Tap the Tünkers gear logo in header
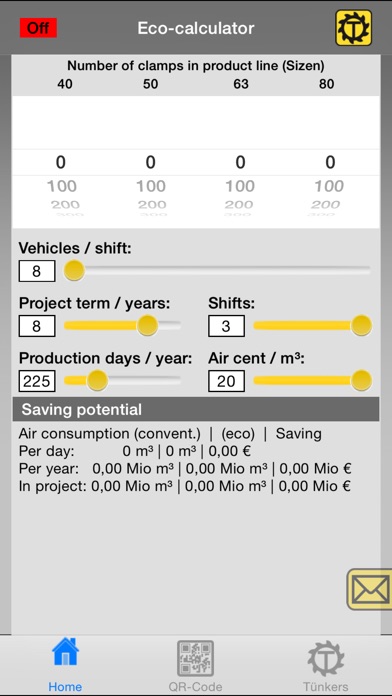The height and width of the screenshot is (696, 392). coord(353,28)
